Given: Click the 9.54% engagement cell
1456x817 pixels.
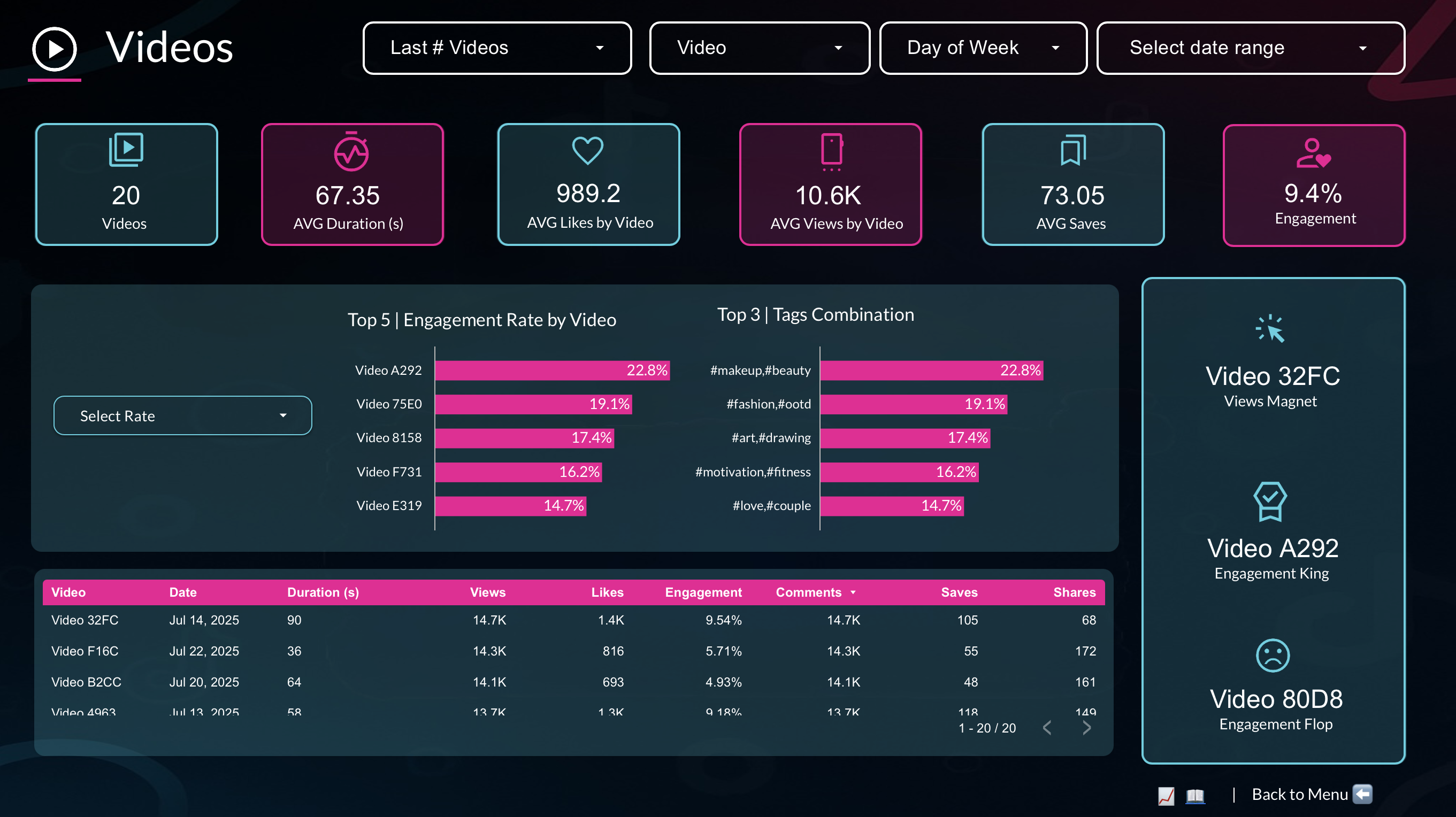Looking at the screenshot, I should pyautogui.click(x=724, y=620).
